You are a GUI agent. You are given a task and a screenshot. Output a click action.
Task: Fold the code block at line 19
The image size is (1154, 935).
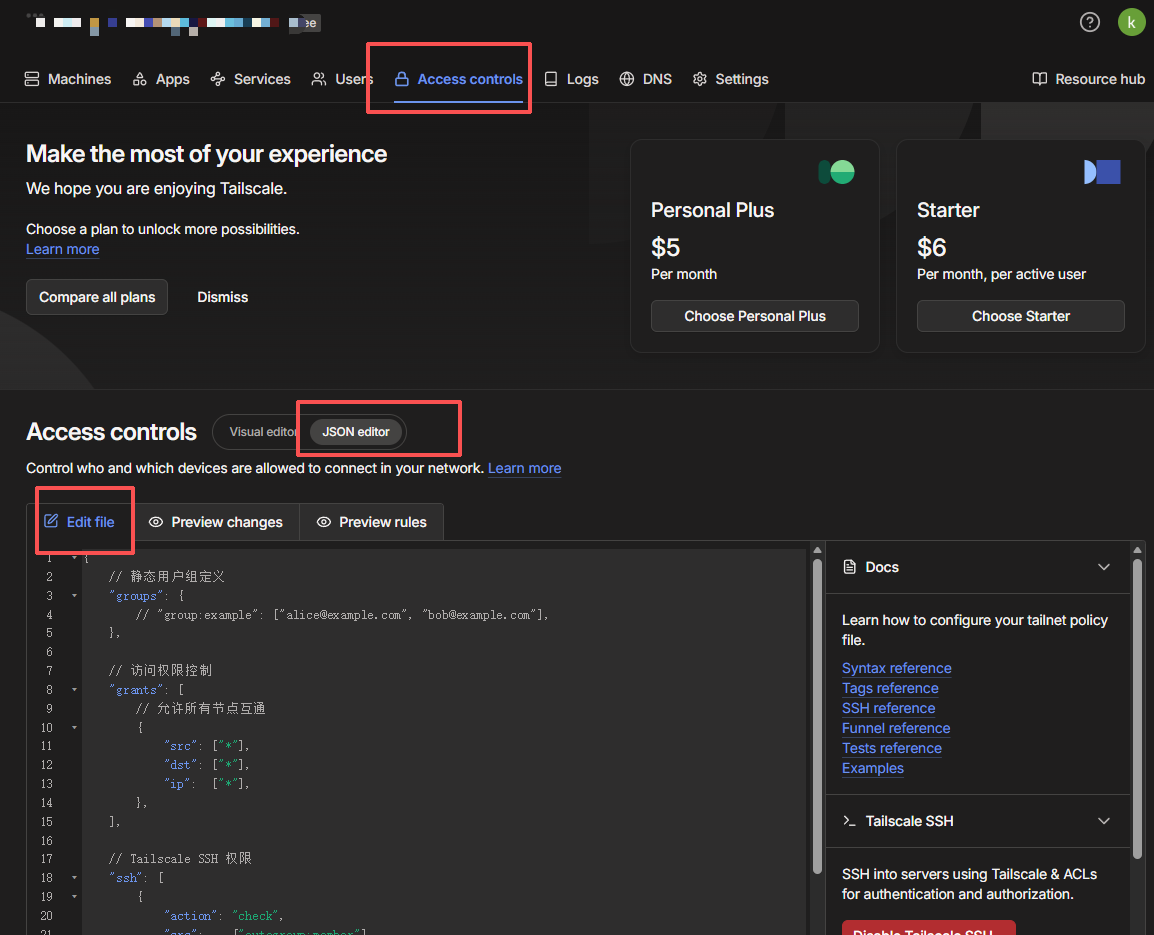tap(74, 897)
